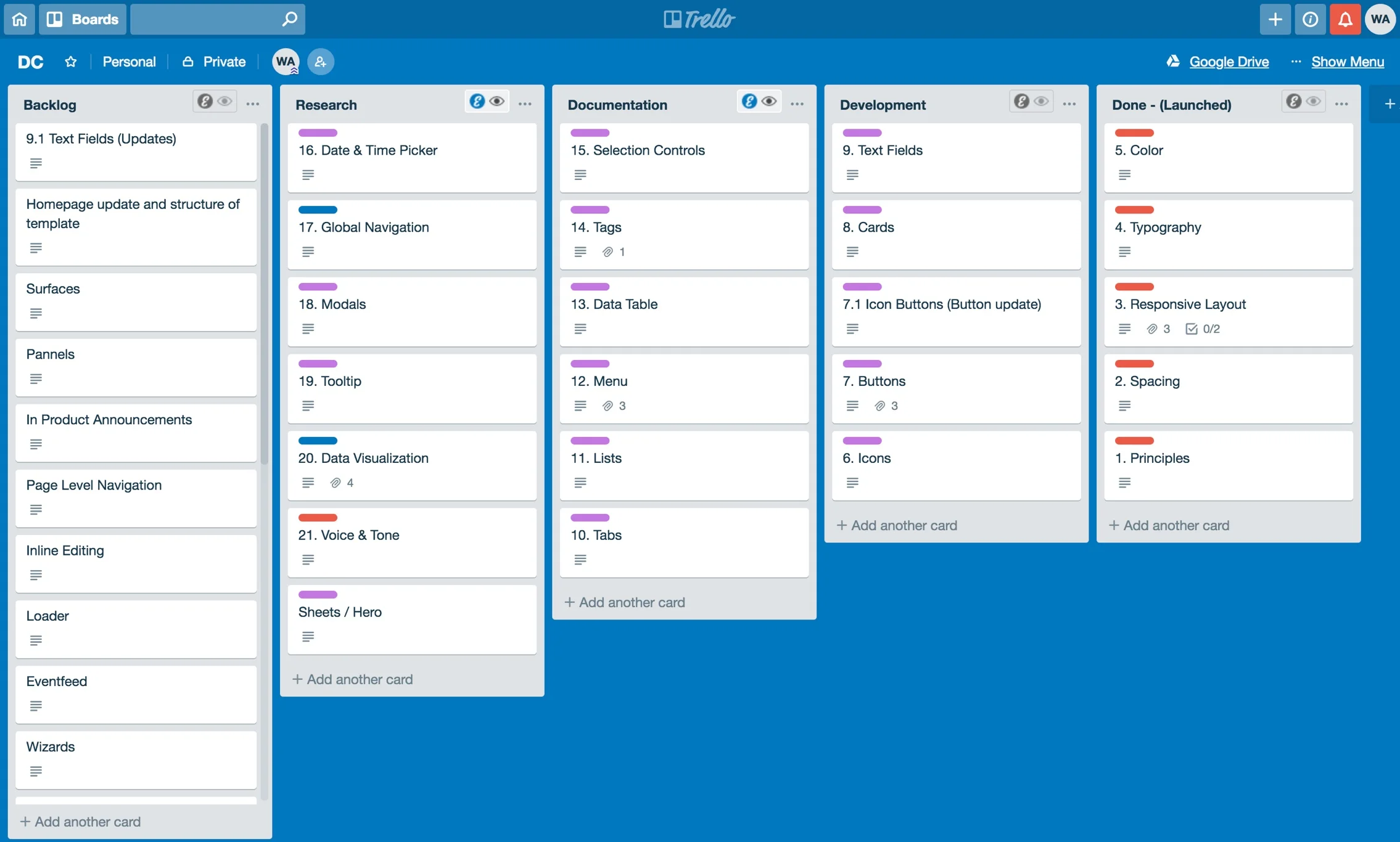Click the Trello home icon
This screenshot has height=842, width=1400.
[x=19, y=19]
